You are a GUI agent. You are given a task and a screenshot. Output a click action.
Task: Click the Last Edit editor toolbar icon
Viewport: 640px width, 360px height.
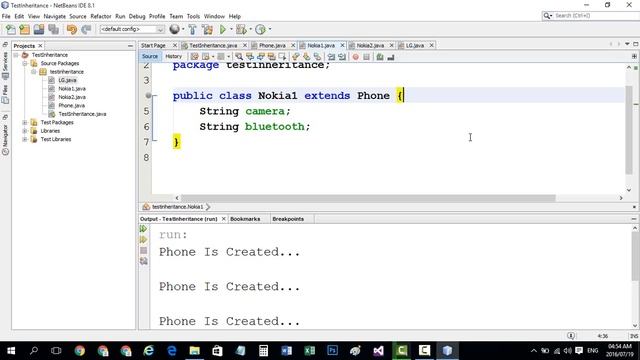194,57
